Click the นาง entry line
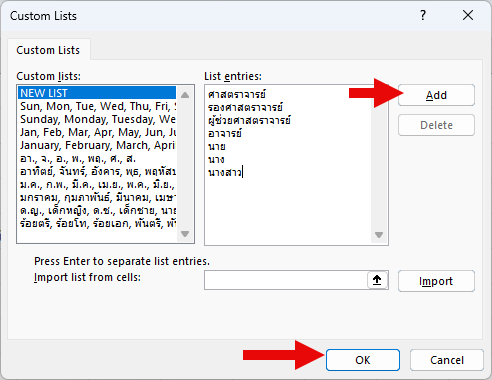Image resolution: width=492 pixels, height=380 pixels. 216,160
